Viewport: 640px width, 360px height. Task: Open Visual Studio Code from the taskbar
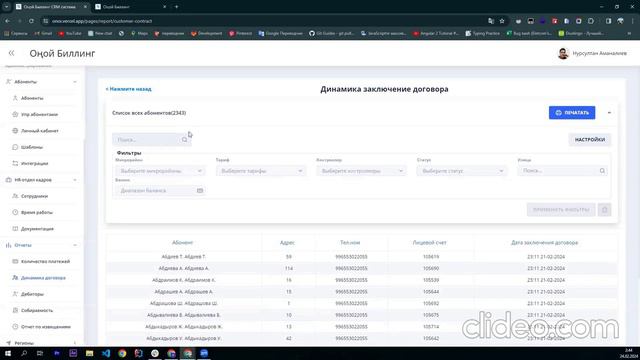point(106,353)
